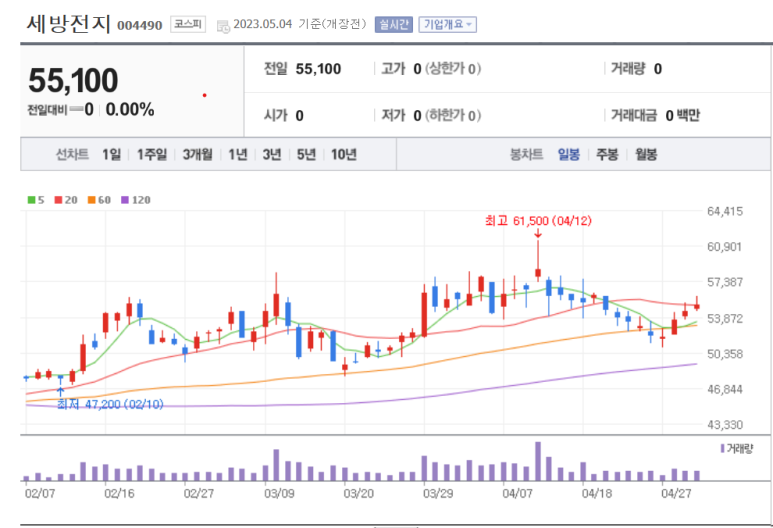Click the 02/16 date axis label

point(119,493)
